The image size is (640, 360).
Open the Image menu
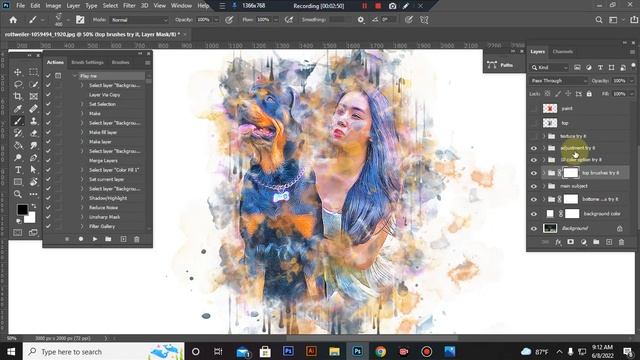53,6
